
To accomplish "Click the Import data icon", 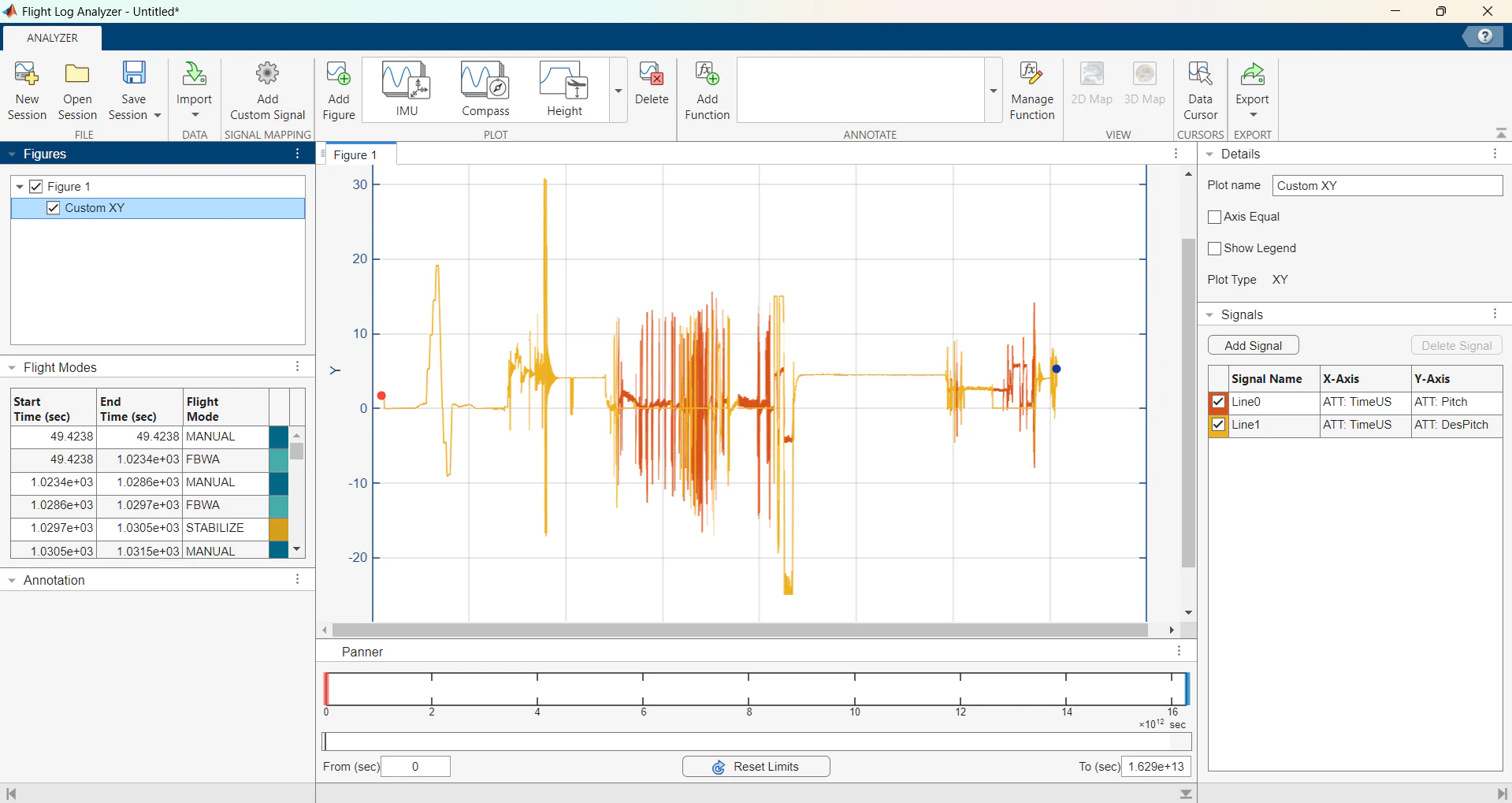I will coord(194,73).
